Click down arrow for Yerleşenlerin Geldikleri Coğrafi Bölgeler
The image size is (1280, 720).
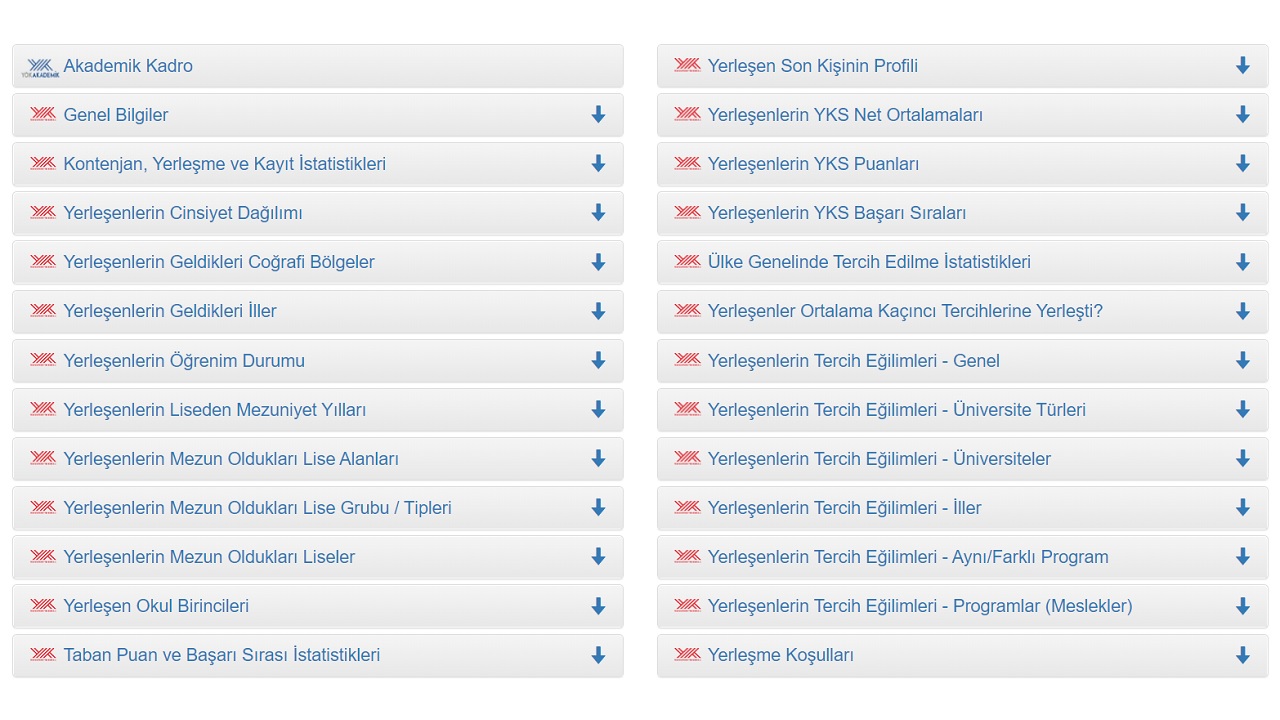[x=598, y=261]
